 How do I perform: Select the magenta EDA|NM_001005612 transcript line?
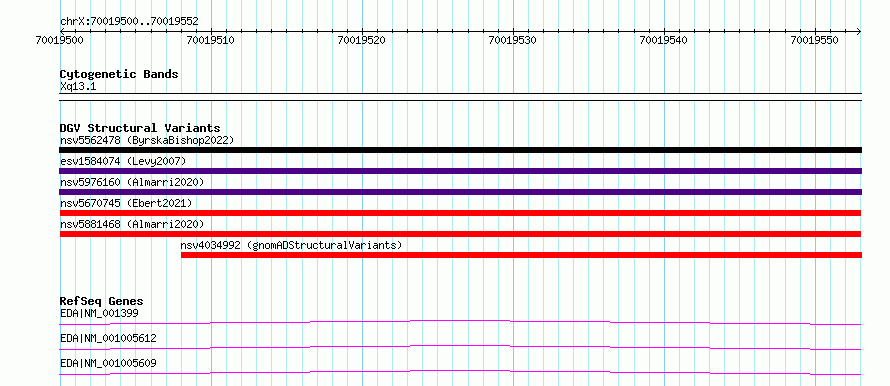(460, 347)
